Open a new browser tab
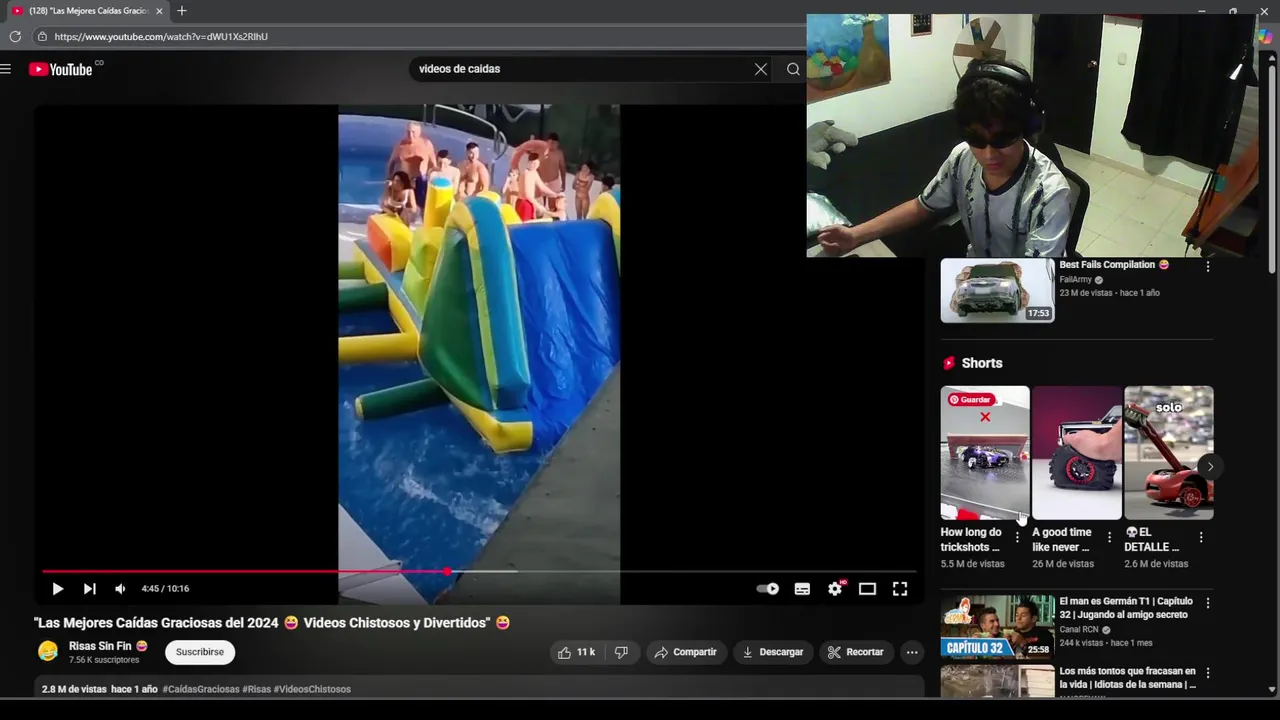The width and height of the screenshot is (1280, 720). 181,11
